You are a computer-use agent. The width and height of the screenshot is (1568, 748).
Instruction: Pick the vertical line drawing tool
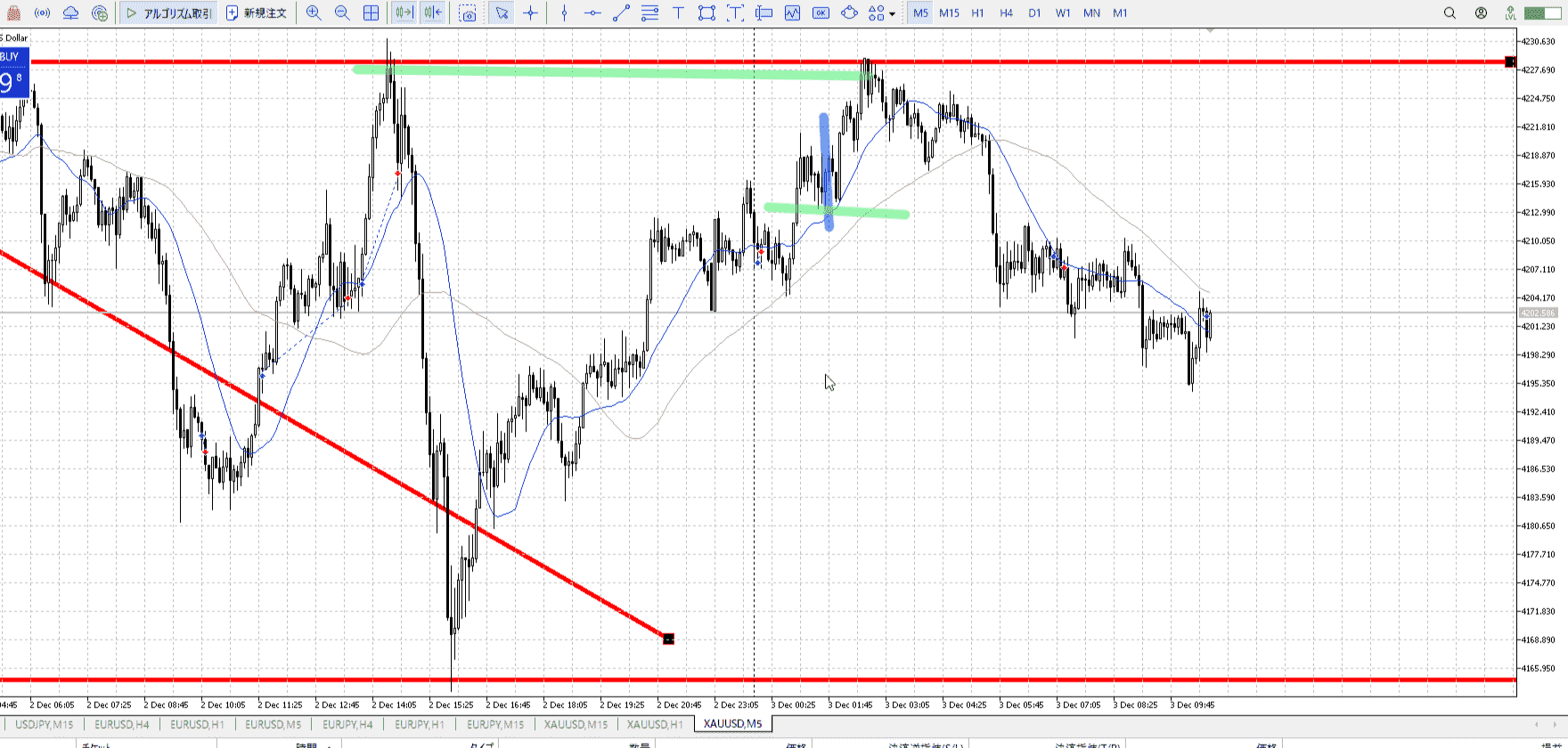click(564, 13)
